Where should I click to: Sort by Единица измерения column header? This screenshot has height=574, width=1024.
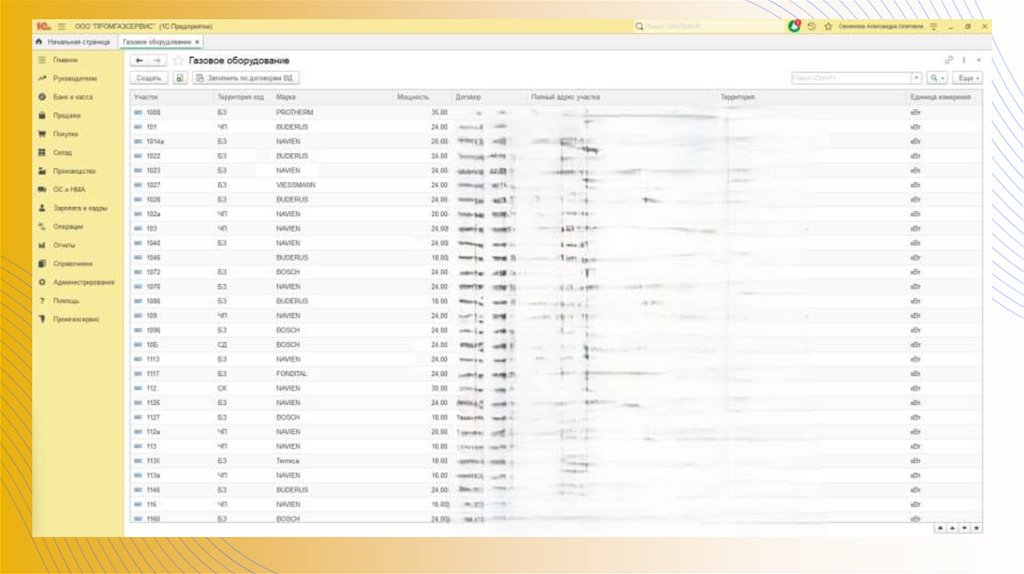click(x=940, y=97)
